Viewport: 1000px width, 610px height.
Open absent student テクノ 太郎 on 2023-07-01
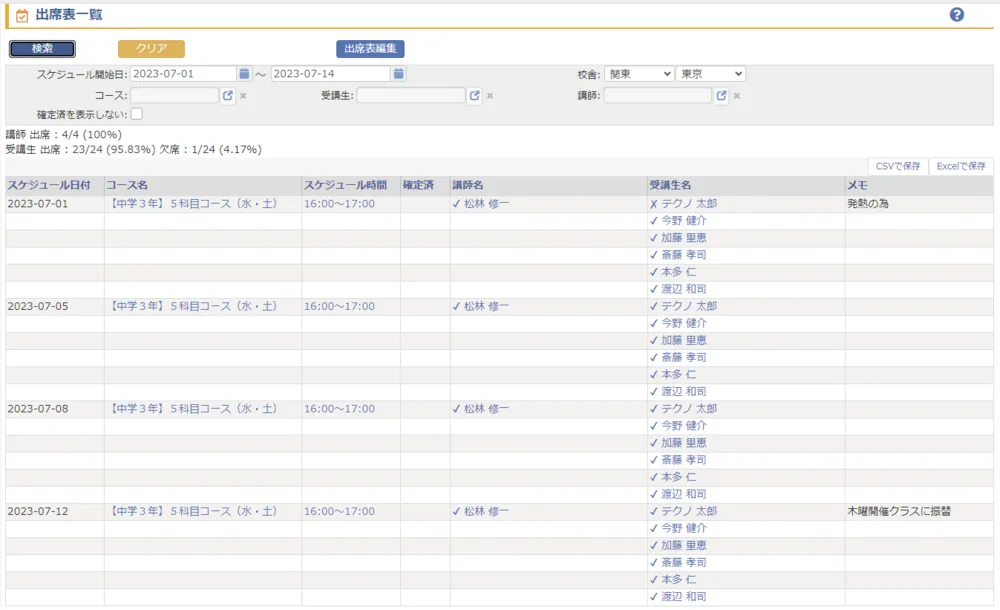coord(689,204)
